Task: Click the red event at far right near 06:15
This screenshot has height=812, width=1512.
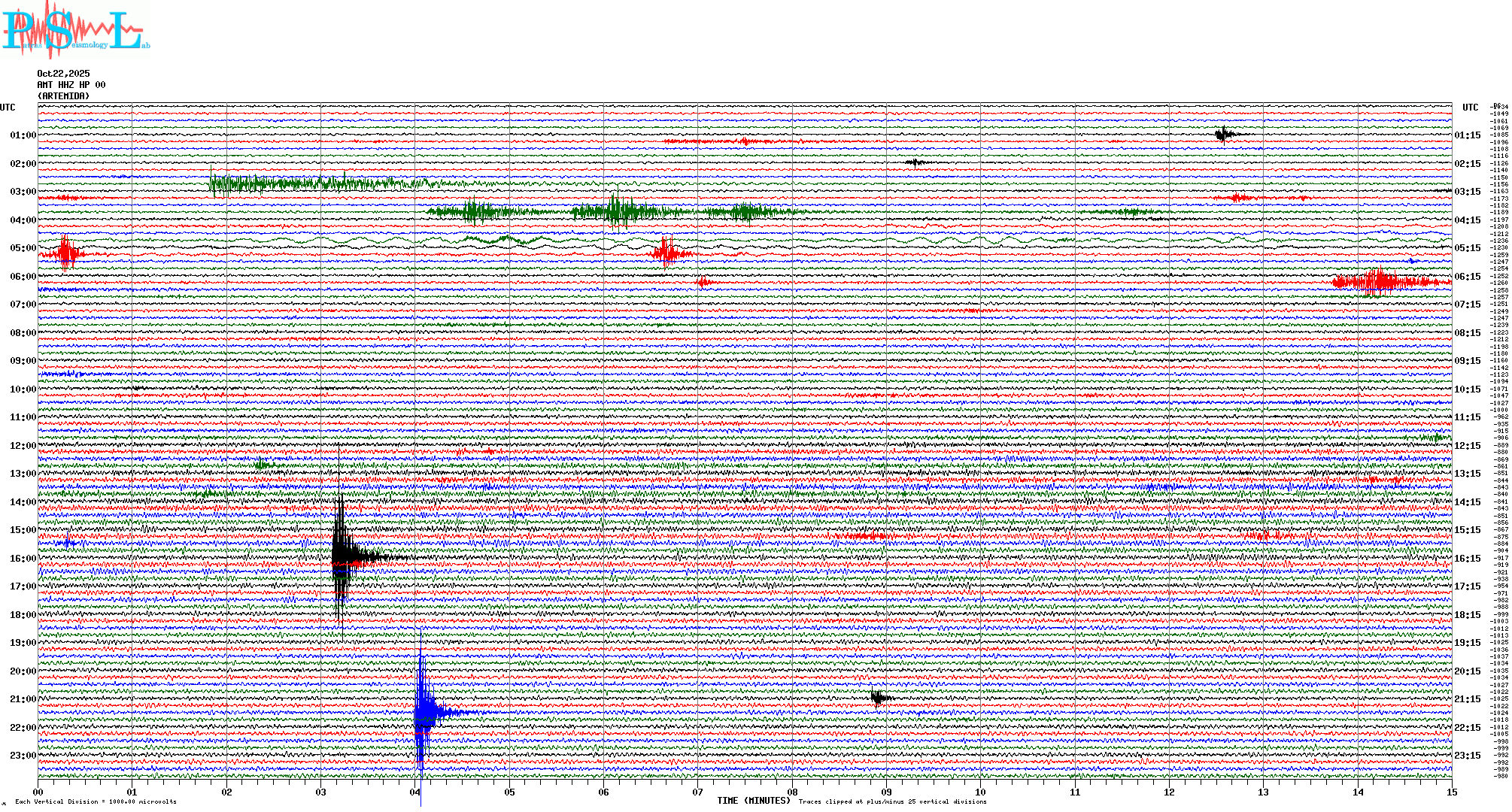Action: coord(1380,283)
